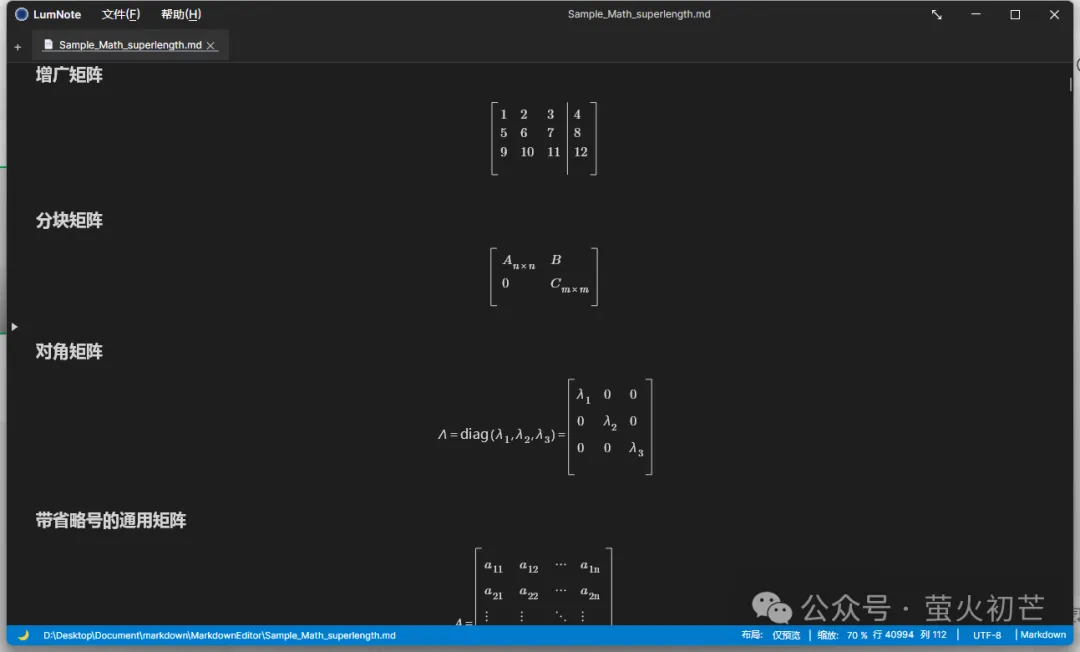Select the Sample_Math_superlength.md tab
Viewport: 1080px width, 652px height.
pos(129,45)
